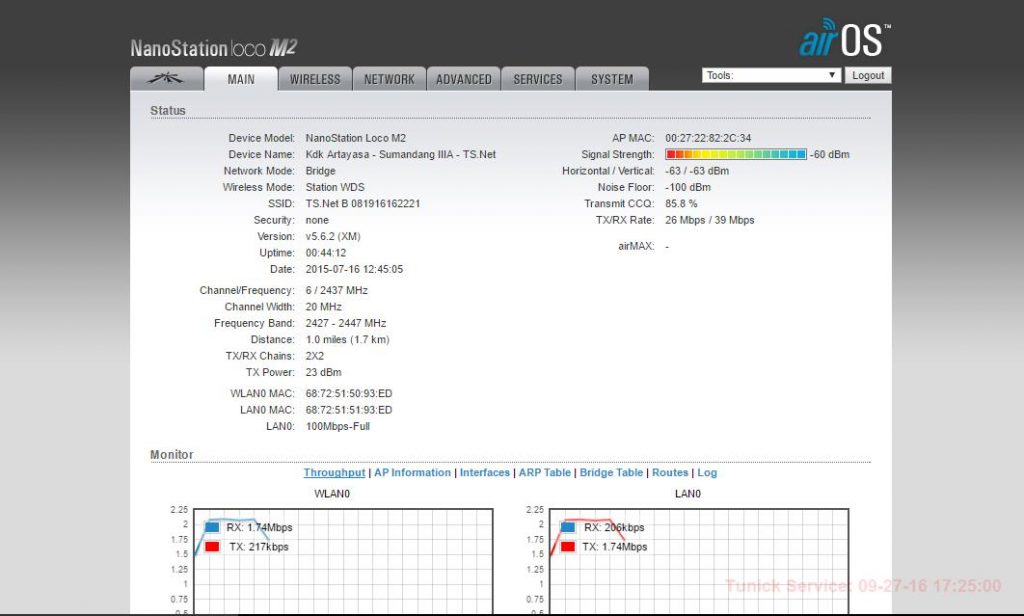View the Bridge Table link
The image size is (1024, 616).
coord(611,472)
